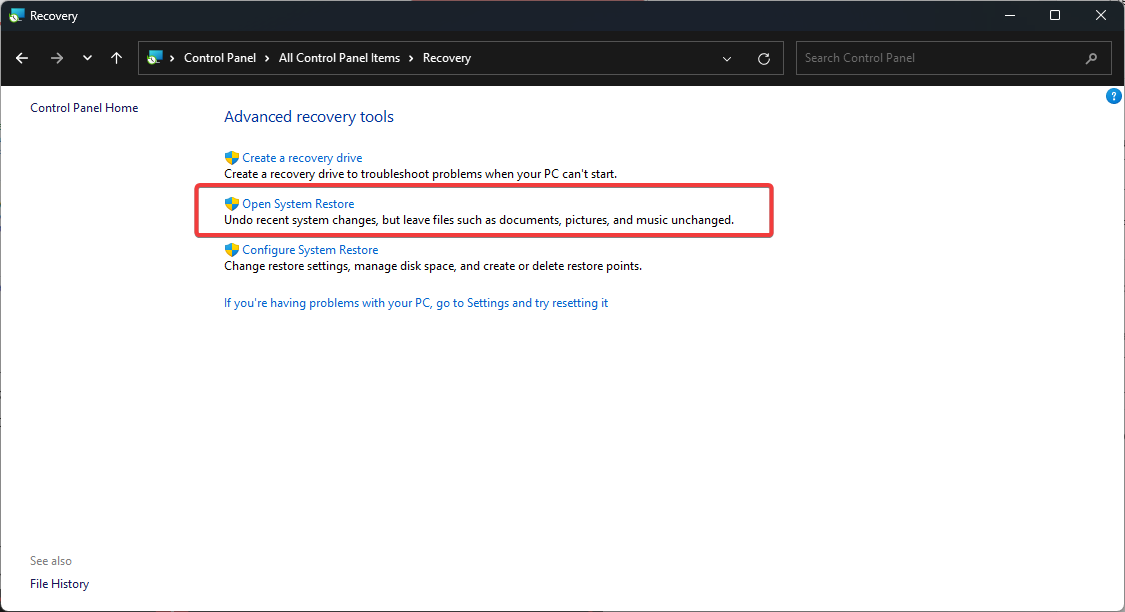Click the Forward arrow navigation button

pos(56,58)
